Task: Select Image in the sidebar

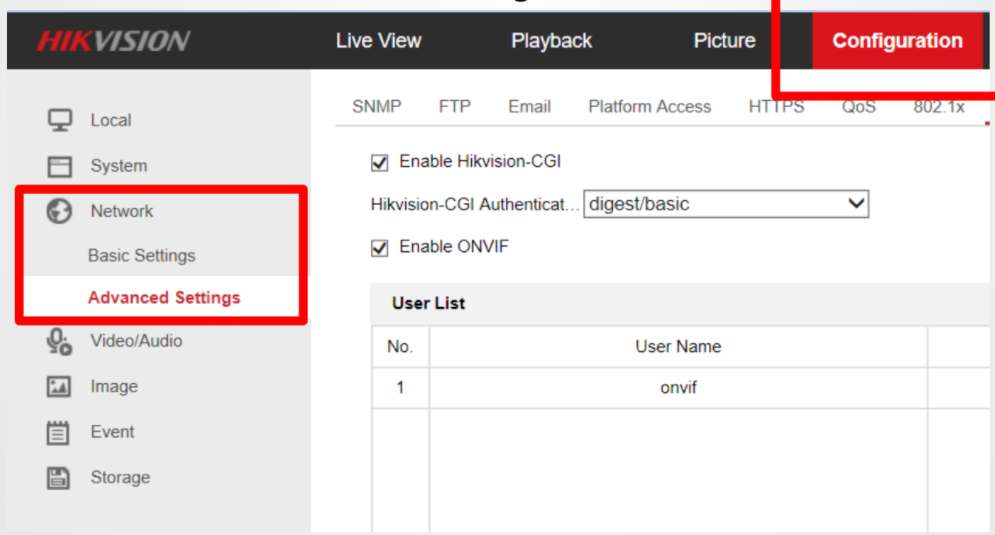Action: (114, 386)
